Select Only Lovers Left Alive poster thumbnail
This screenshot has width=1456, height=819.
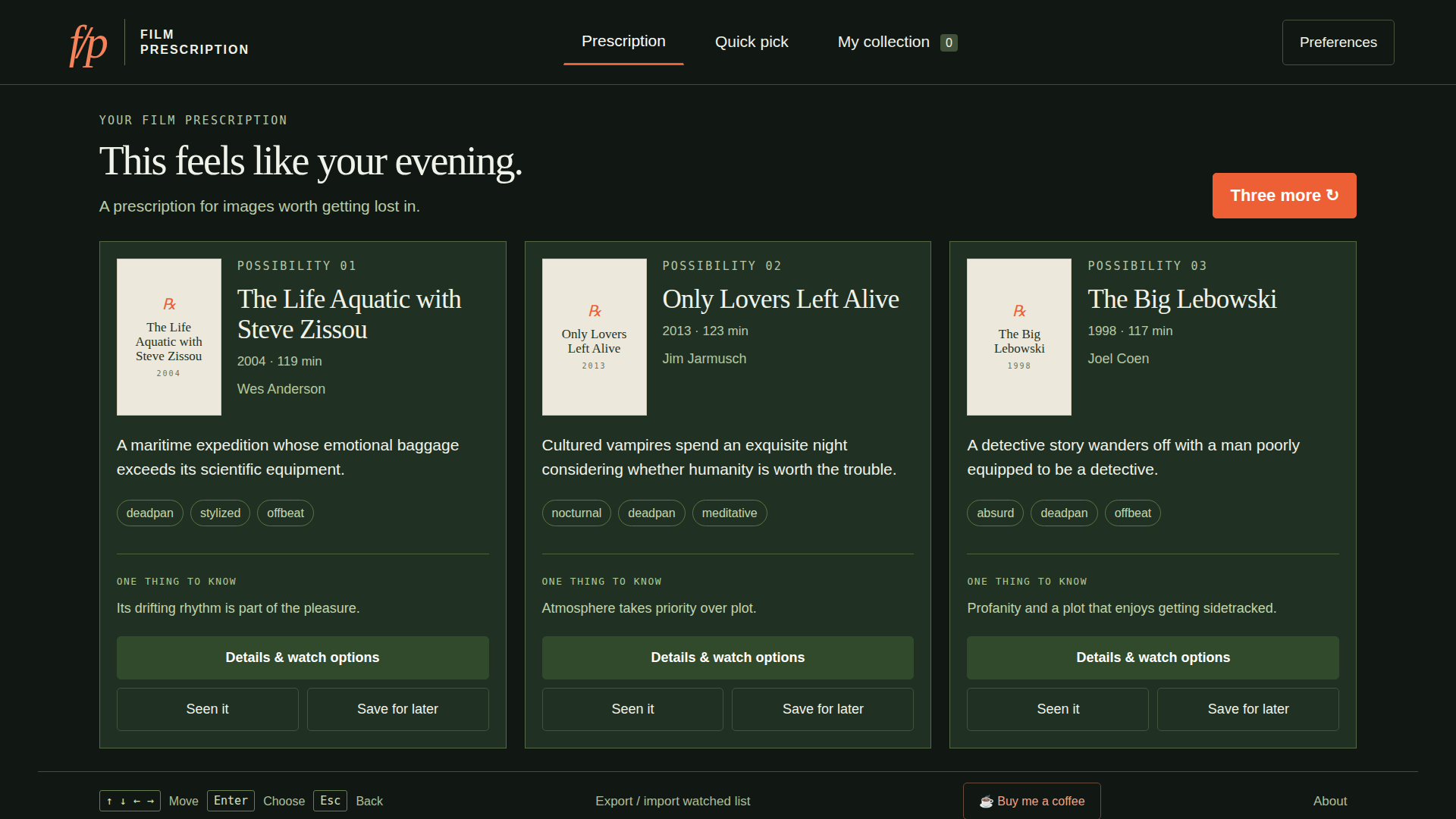(x=595, y=337)
